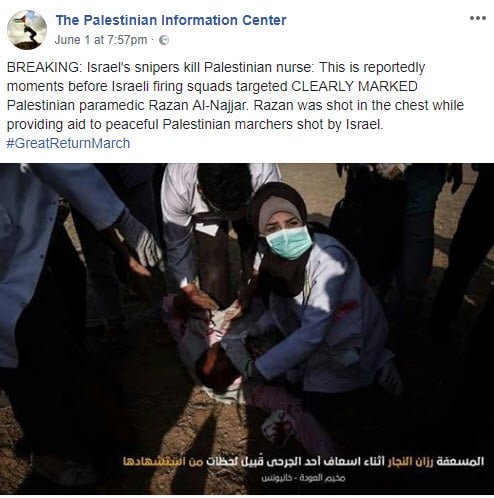Open the attached post photo
Viewport: 494px width, 498px height.
247,329
